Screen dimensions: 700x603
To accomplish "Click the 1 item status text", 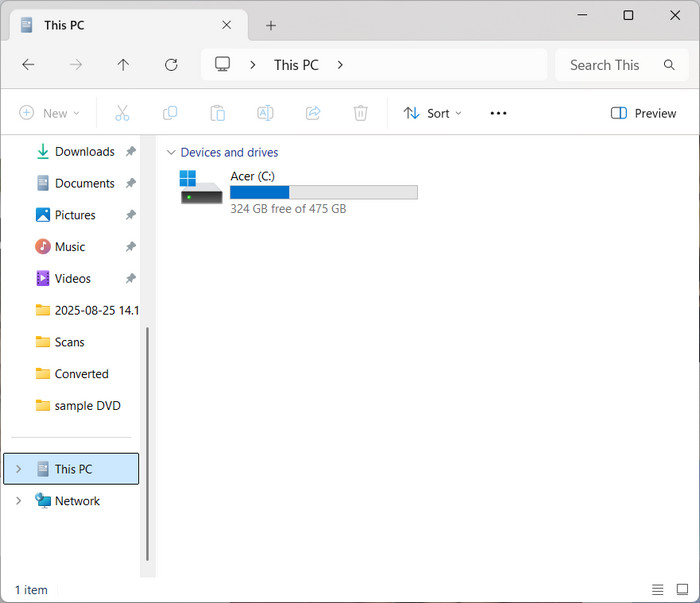I will (31, 590).
